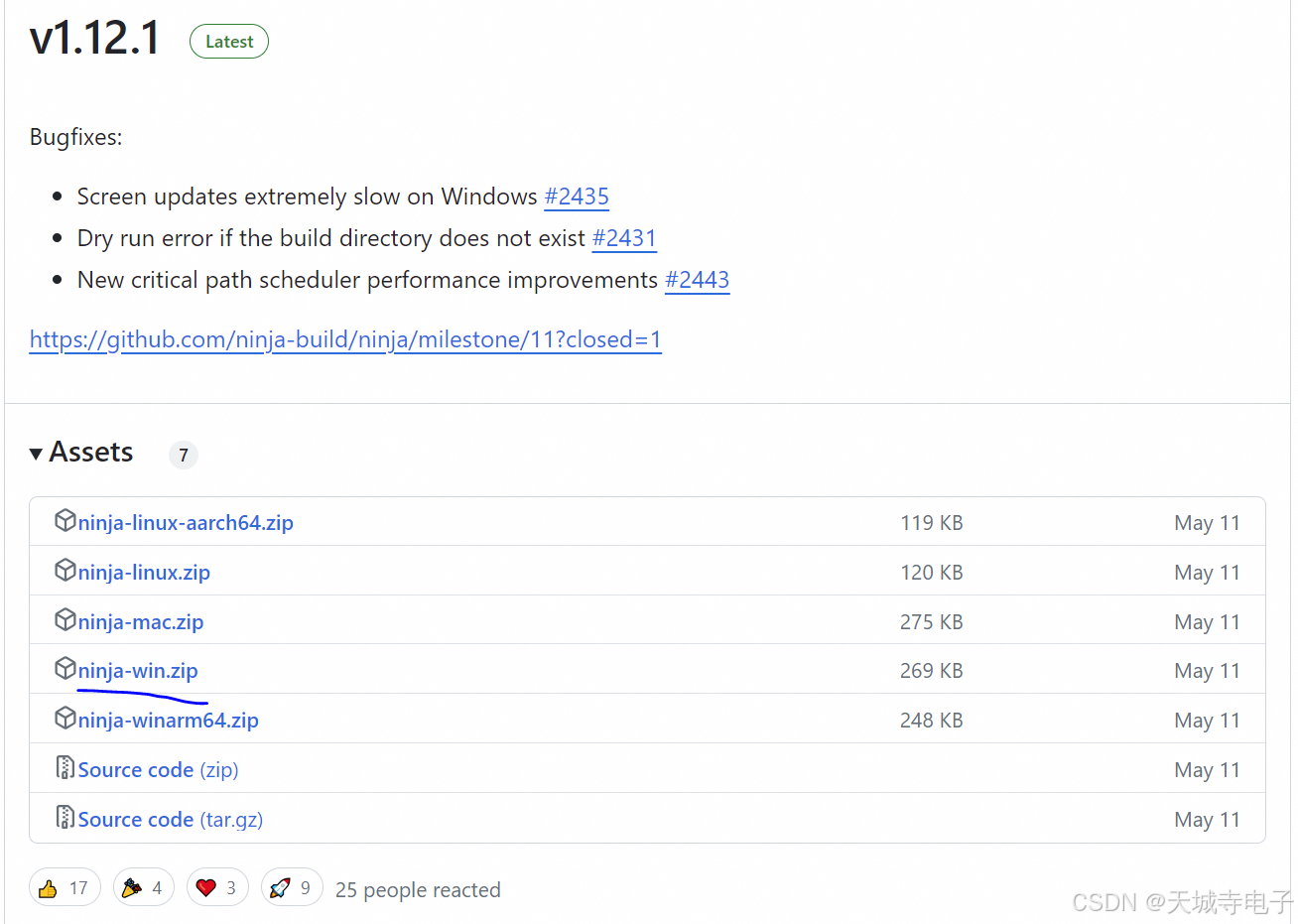1298x924 pixels.
Task: Open issue link #2431
Action: tap(624, 238)
